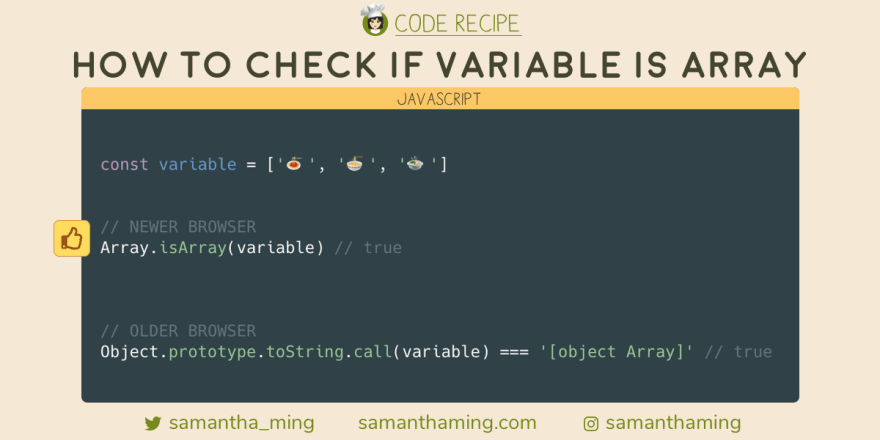The width and height of the screenshot is (880, 440).
Task: Click the OLDER BROWSER comment line
Action: coord(178,331)
